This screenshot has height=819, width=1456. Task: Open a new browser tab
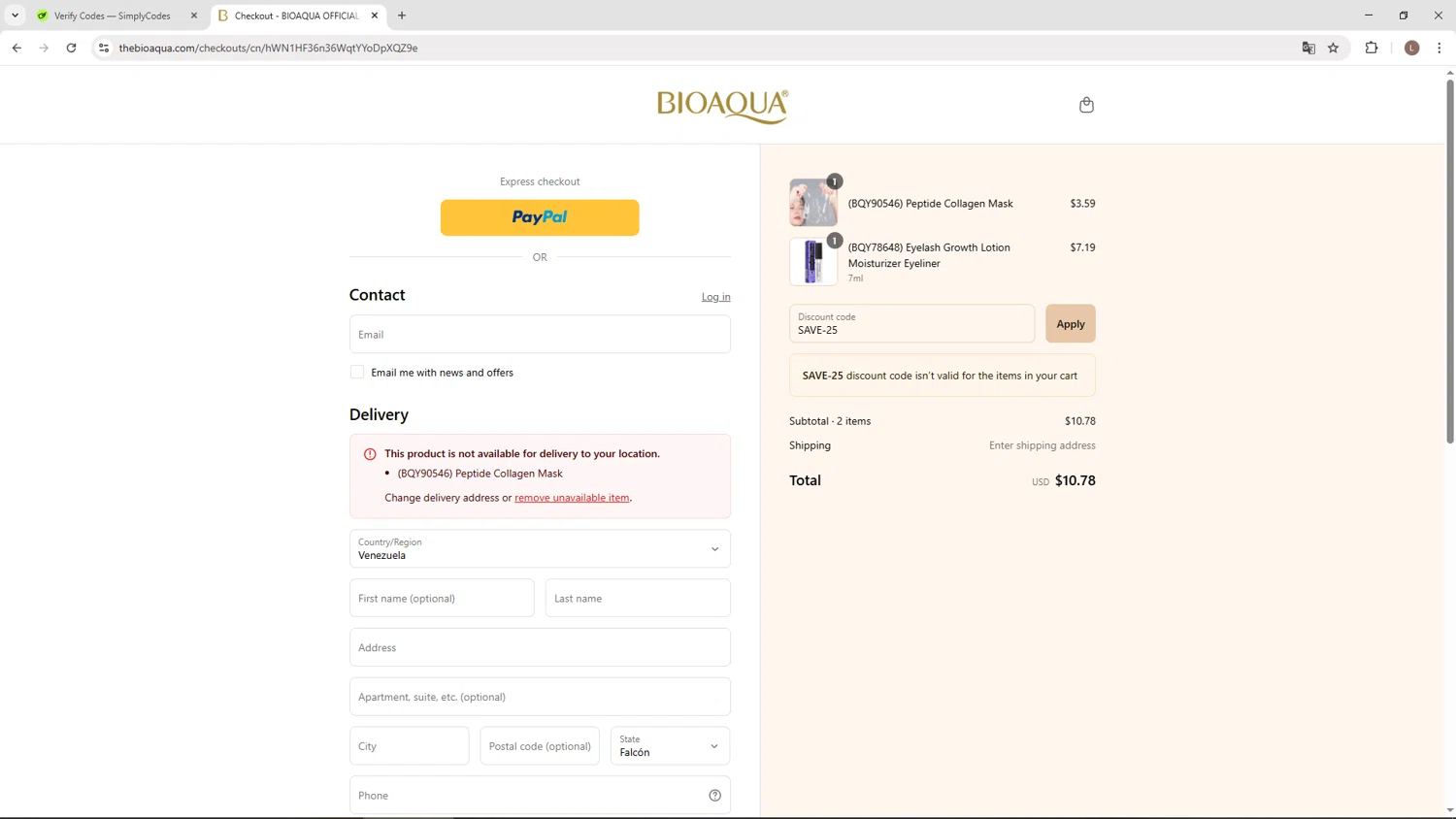point(402,16)
